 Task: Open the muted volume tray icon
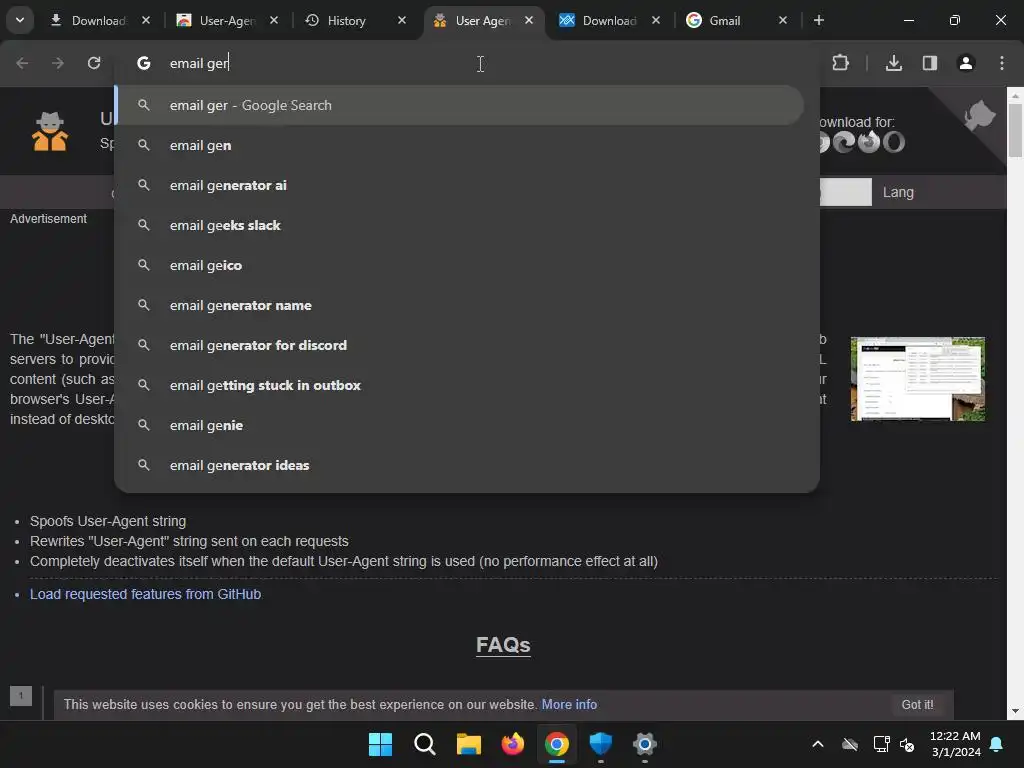click(907, 744)
